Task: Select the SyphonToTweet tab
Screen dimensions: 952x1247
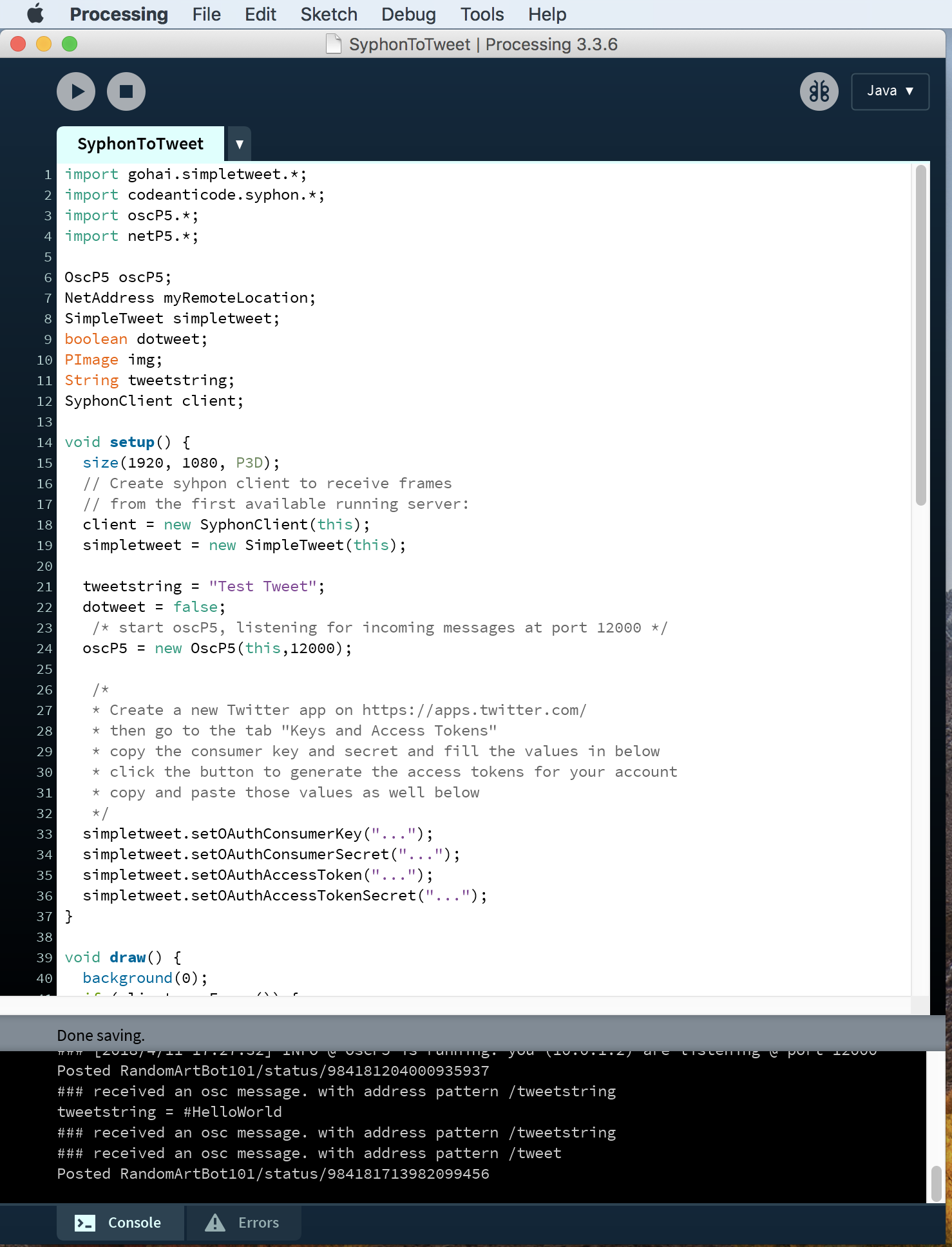Action: click(x=140, y=144)
